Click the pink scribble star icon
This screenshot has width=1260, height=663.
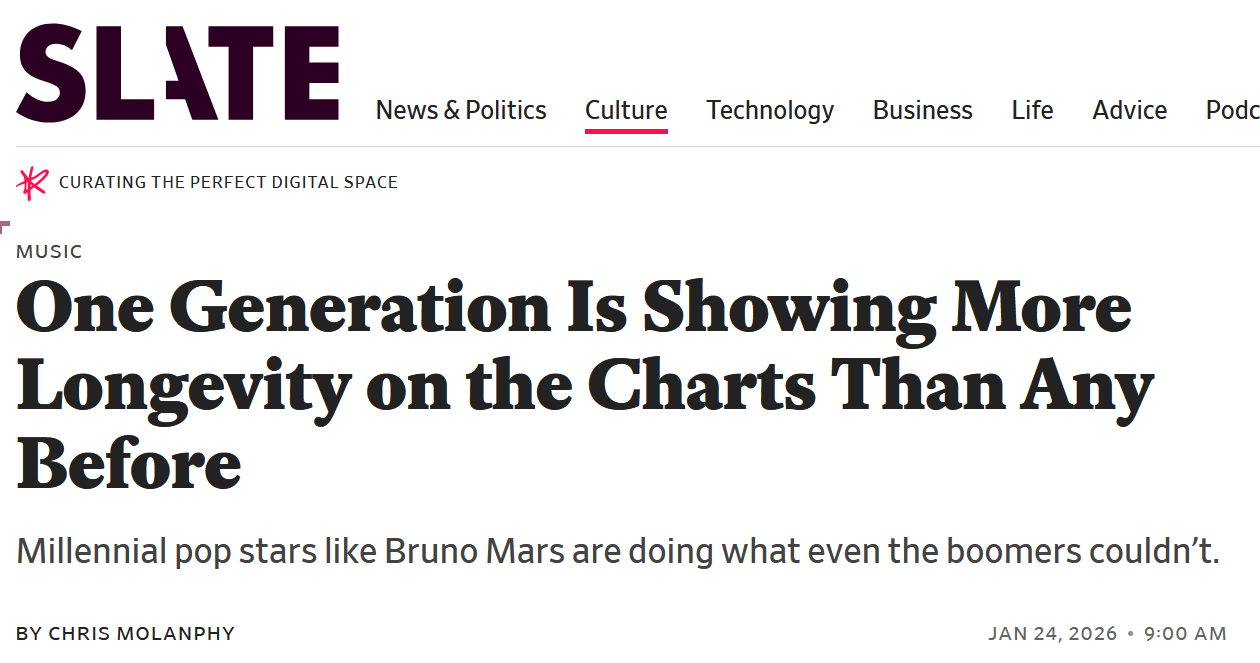point(32,183)
